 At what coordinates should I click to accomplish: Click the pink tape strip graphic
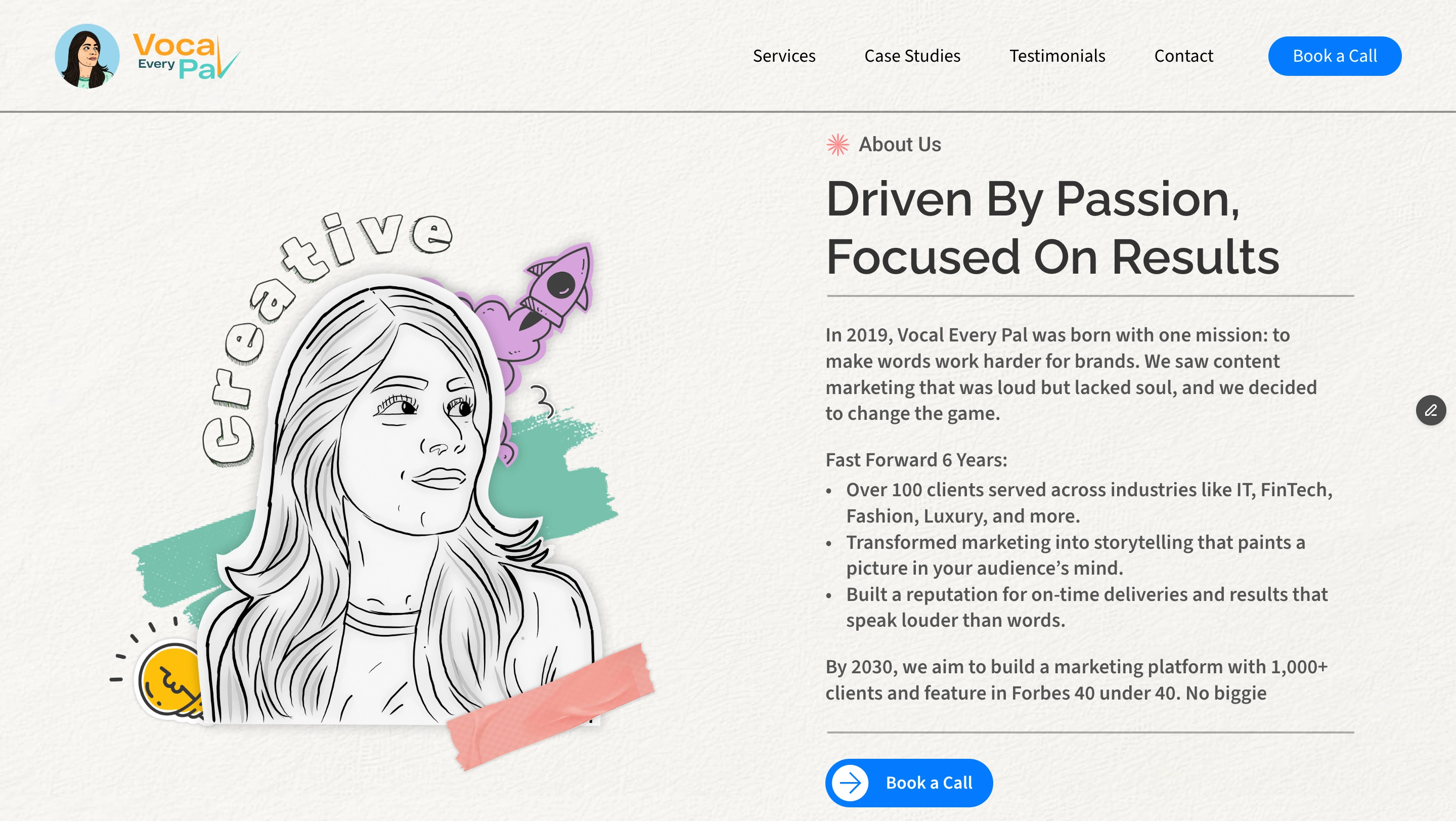[551, 707]
